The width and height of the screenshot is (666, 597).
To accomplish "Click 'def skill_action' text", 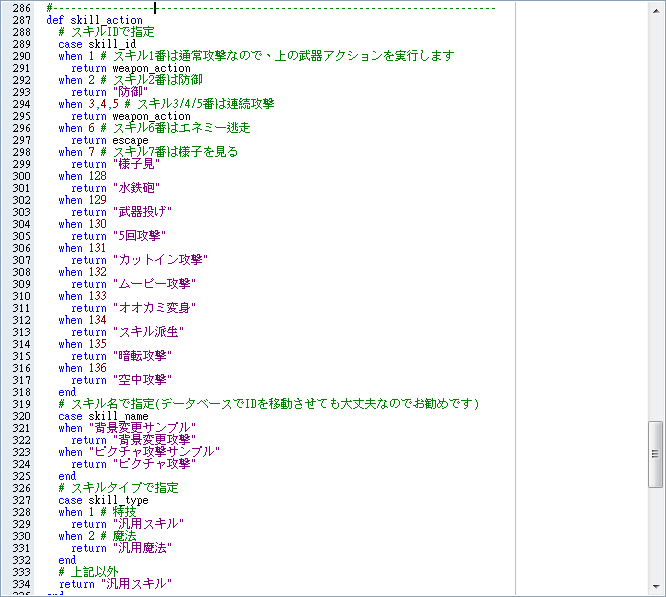I will tap(94, 20).
